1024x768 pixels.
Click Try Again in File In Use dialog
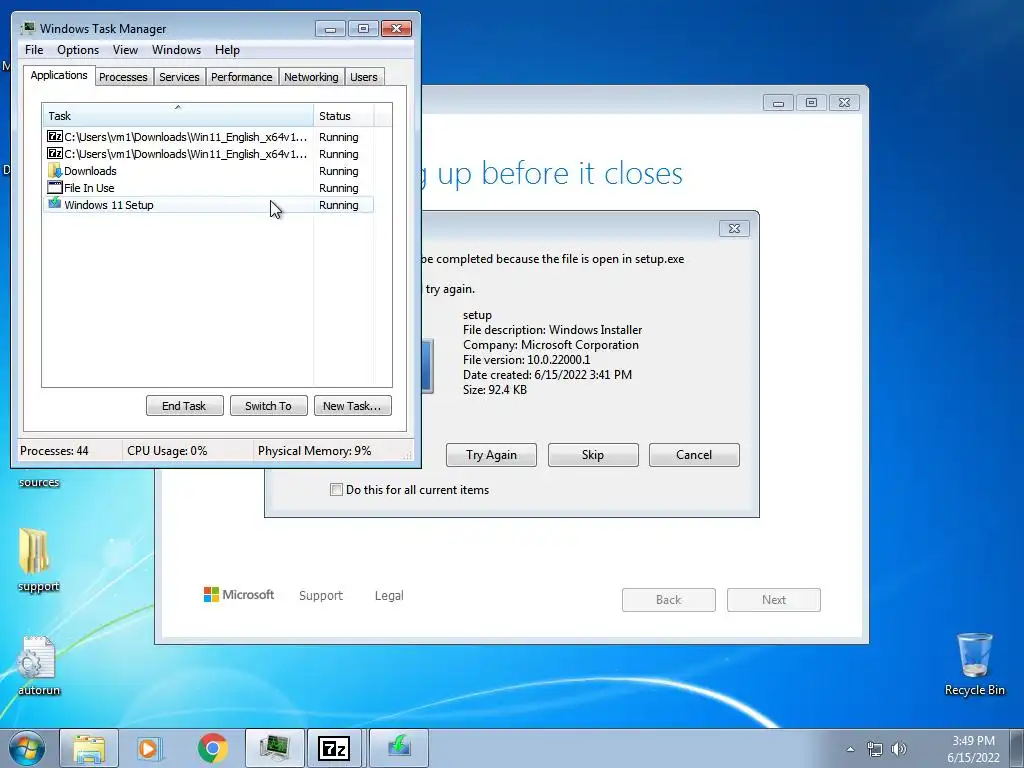[491, 455]
